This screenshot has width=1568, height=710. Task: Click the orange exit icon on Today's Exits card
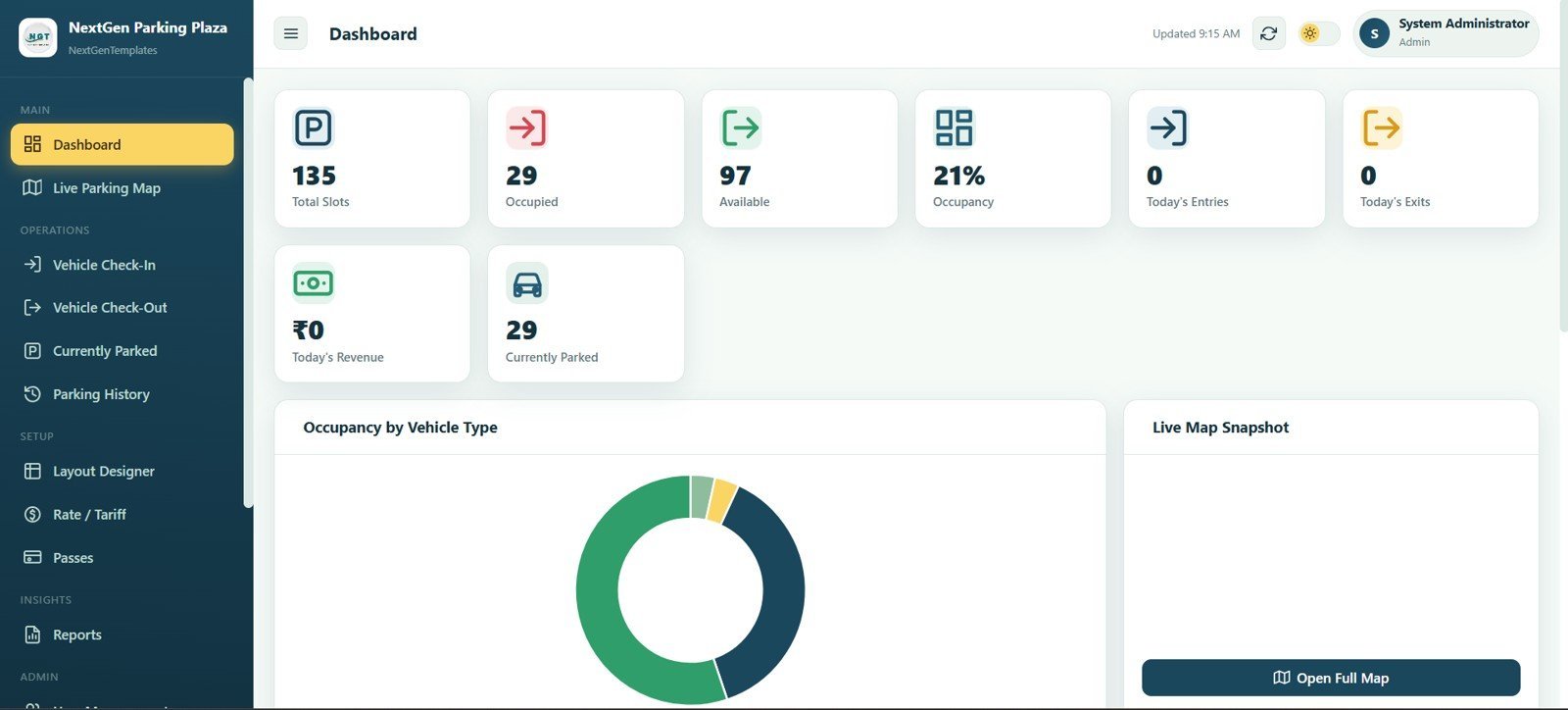click(x=1381, y=127)
